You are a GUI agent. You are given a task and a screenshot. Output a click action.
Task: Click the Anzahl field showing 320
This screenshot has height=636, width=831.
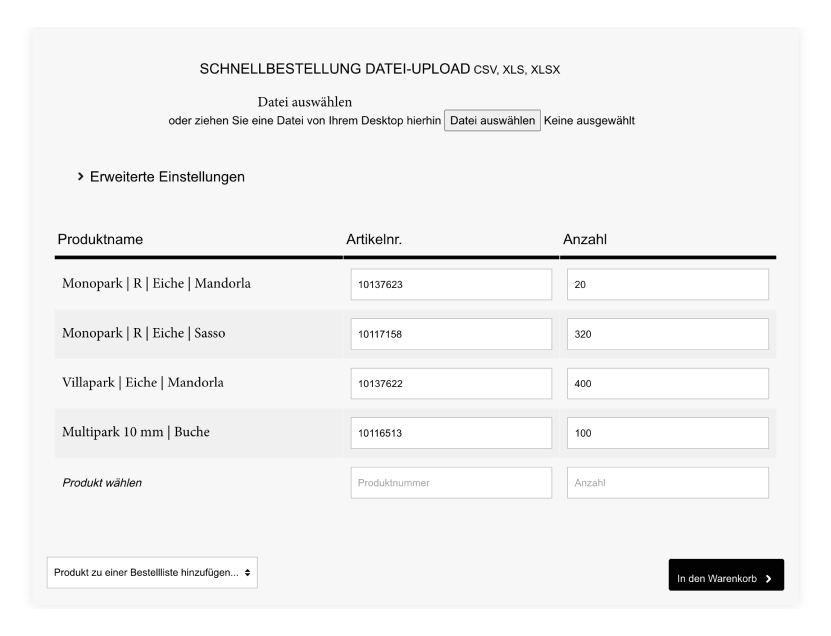pos(667,333)
